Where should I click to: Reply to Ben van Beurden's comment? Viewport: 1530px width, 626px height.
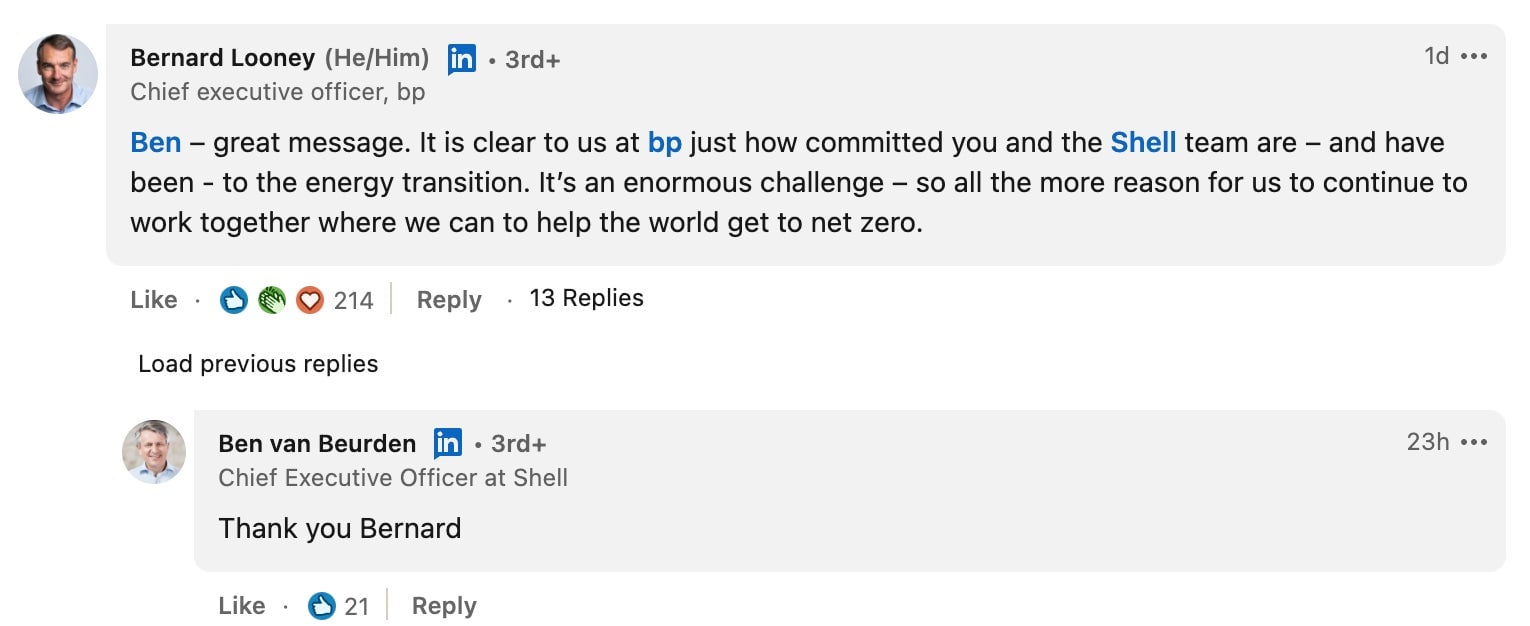(x=444, y=606)
